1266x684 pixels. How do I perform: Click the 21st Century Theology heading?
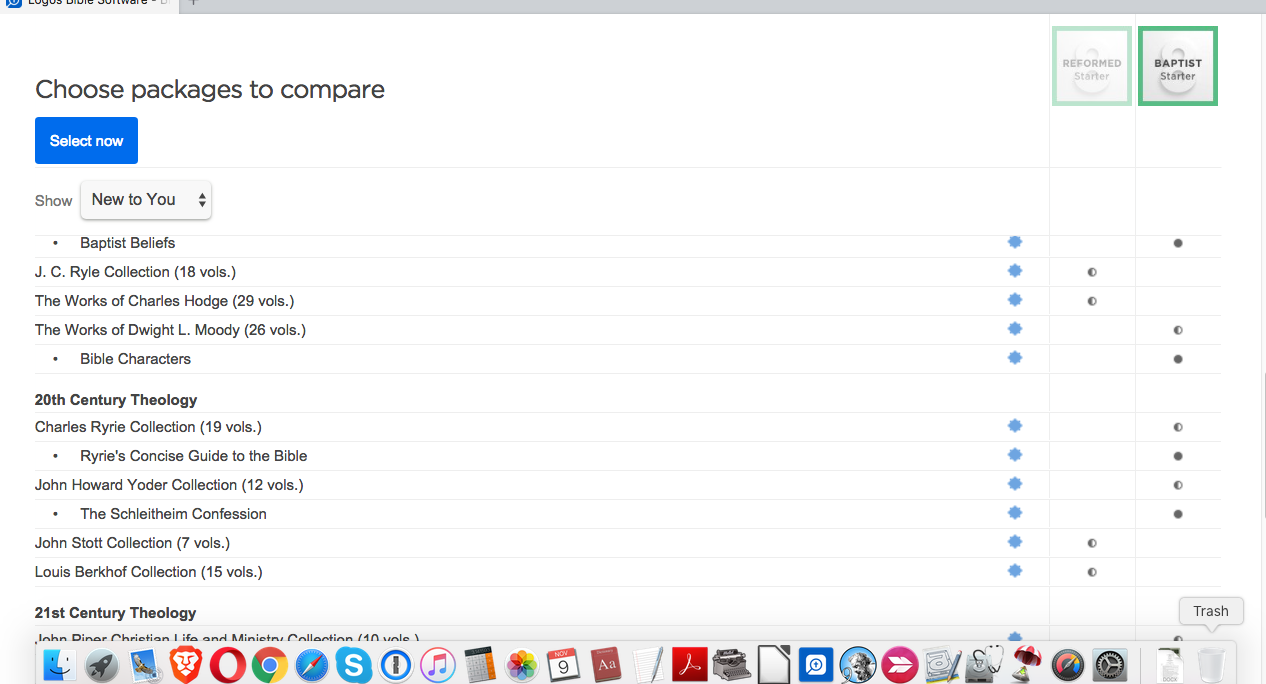point(115,613)
